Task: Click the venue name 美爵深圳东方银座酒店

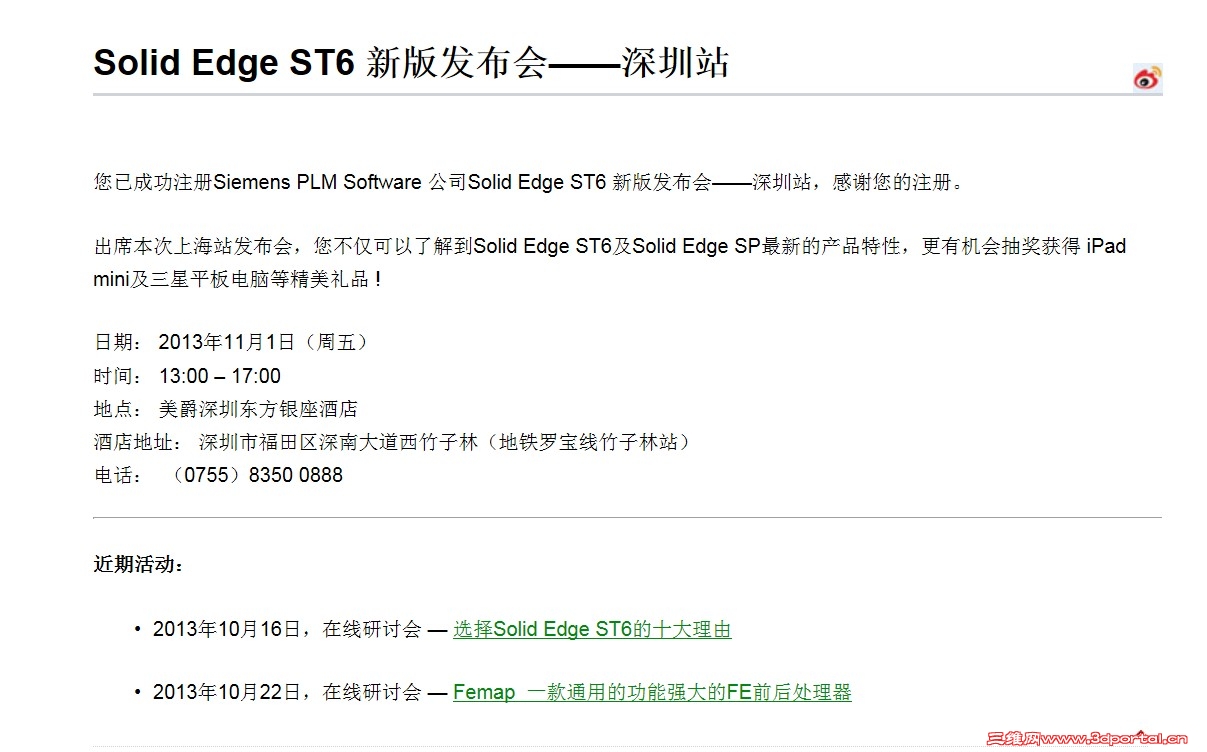Action: tap(258, 409)
